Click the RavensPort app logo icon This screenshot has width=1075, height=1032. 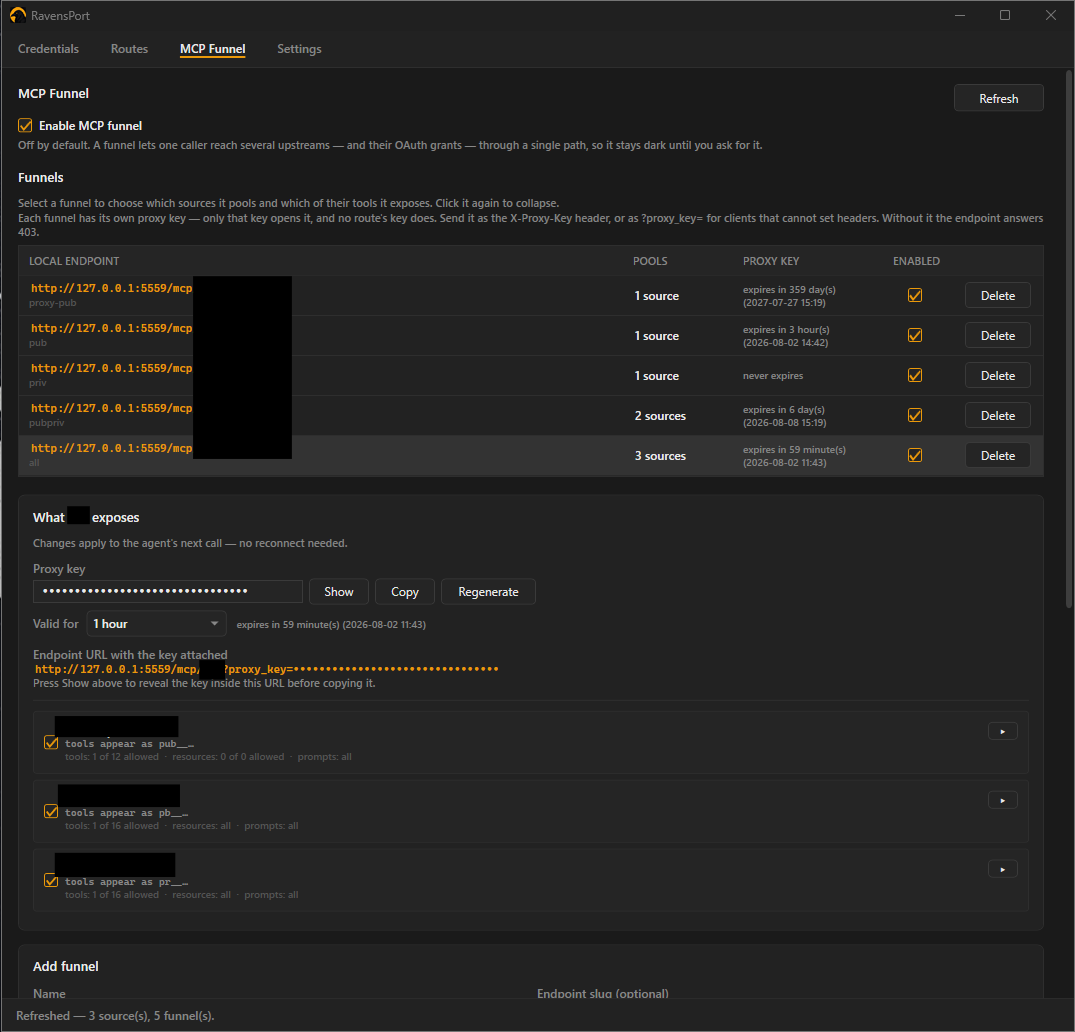point(18,15)
